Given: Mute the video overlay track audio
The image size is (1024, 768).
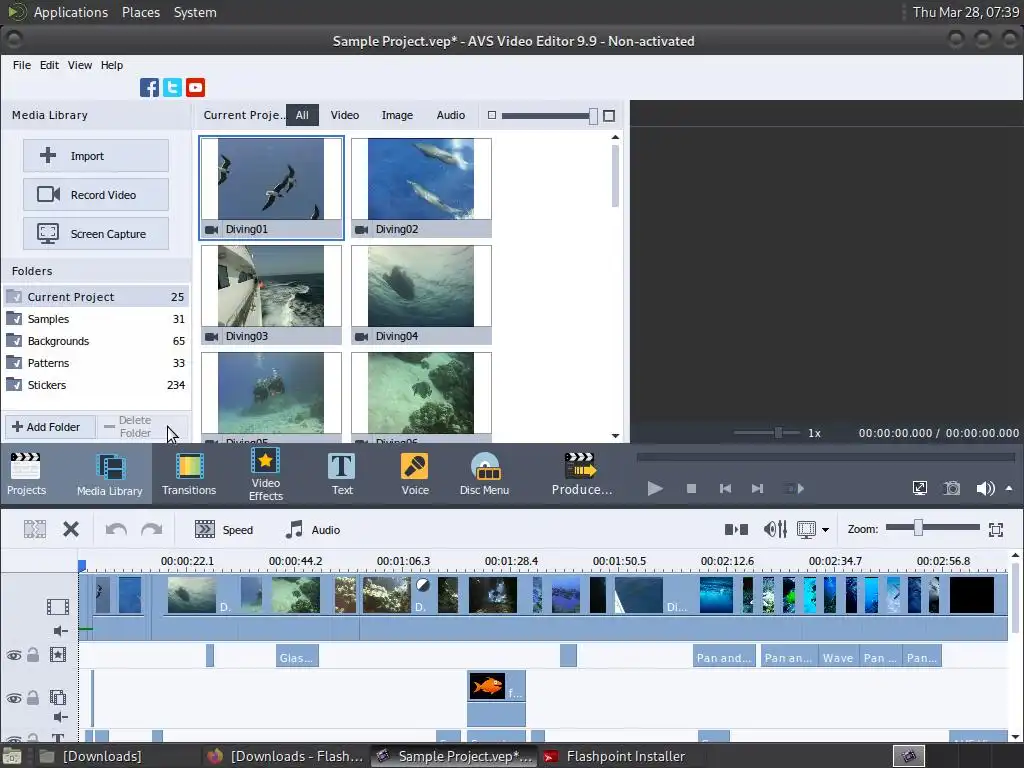Looking at the screenshot, I should pos(60,717).
